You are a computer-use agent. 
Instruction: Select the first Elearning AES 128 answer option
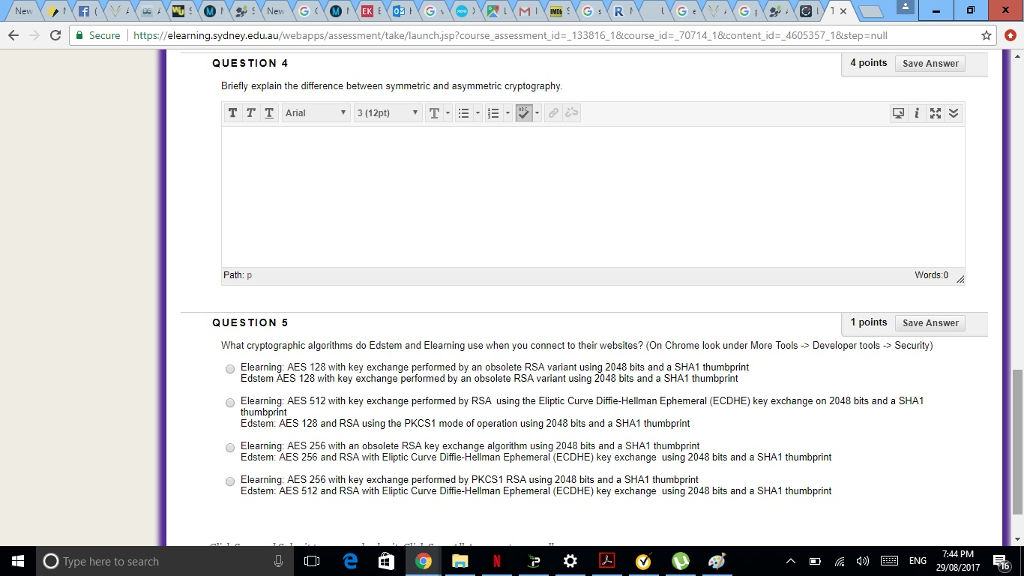[x=229, y=368]
